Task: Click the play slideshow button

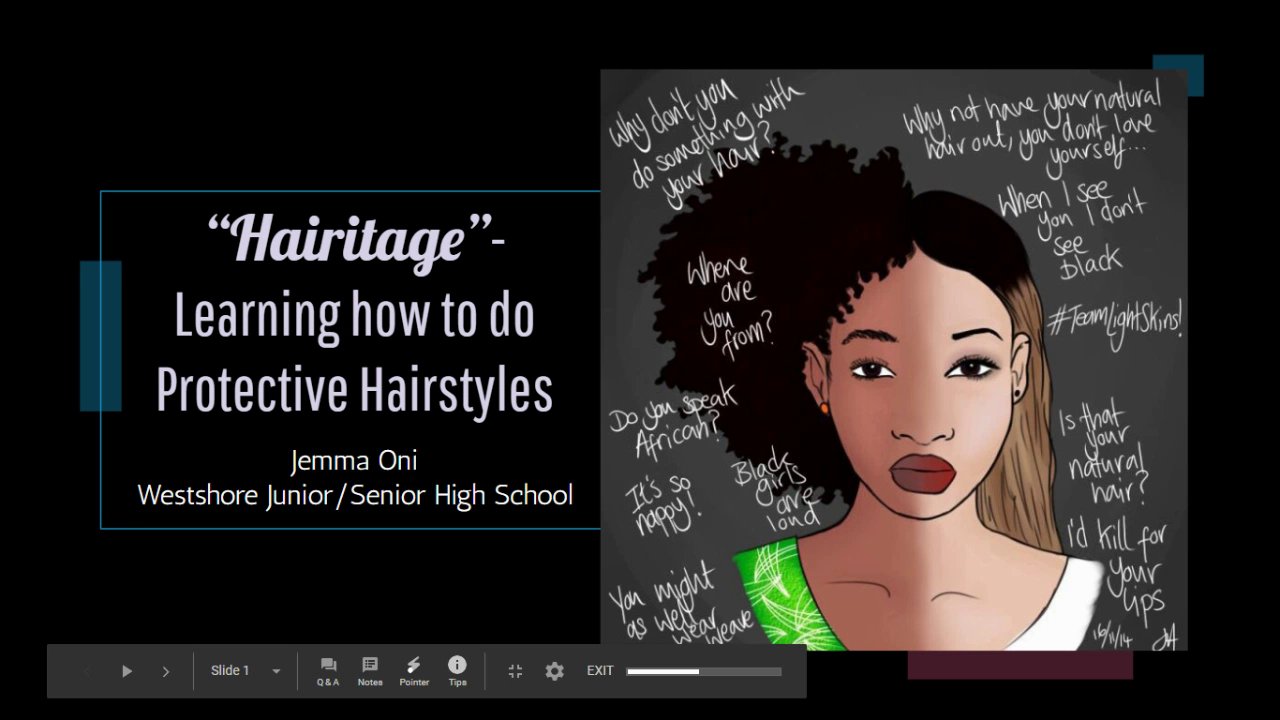Action: (127, 671)
